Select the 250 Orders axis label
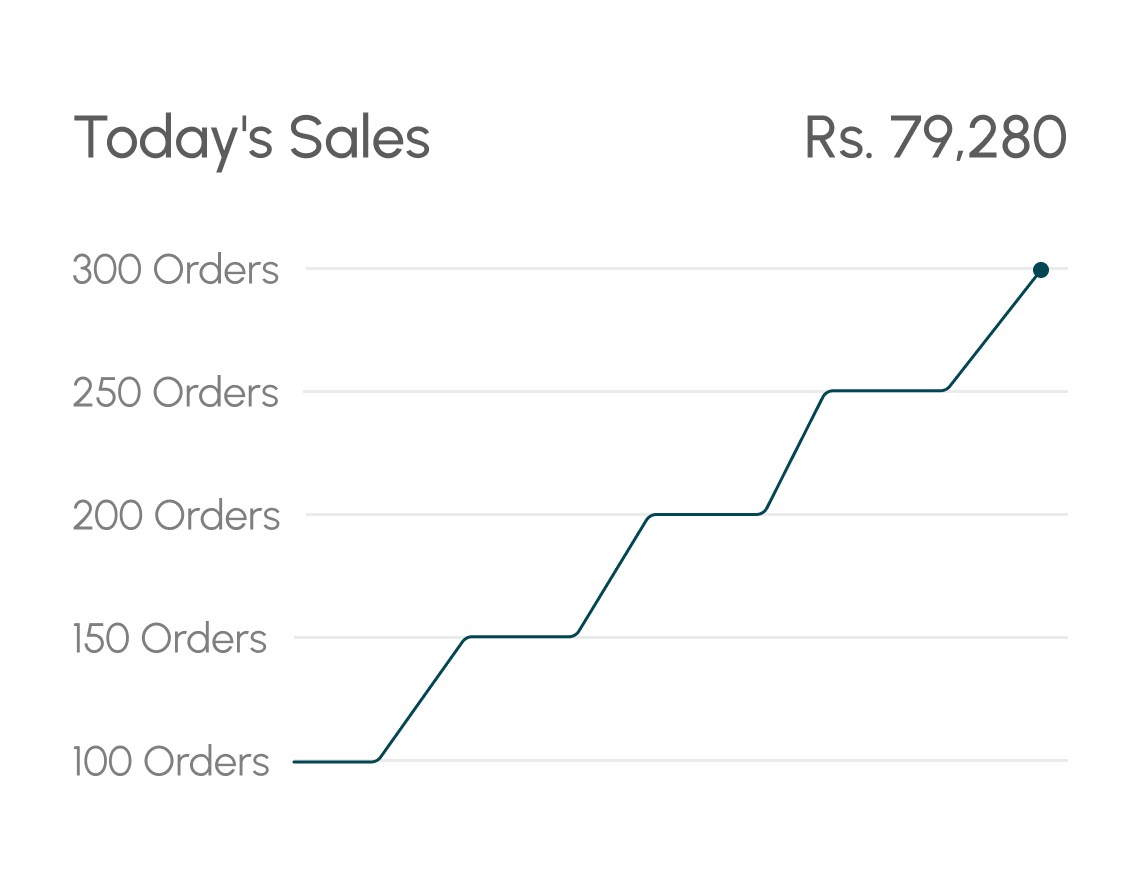 [175, 392]
